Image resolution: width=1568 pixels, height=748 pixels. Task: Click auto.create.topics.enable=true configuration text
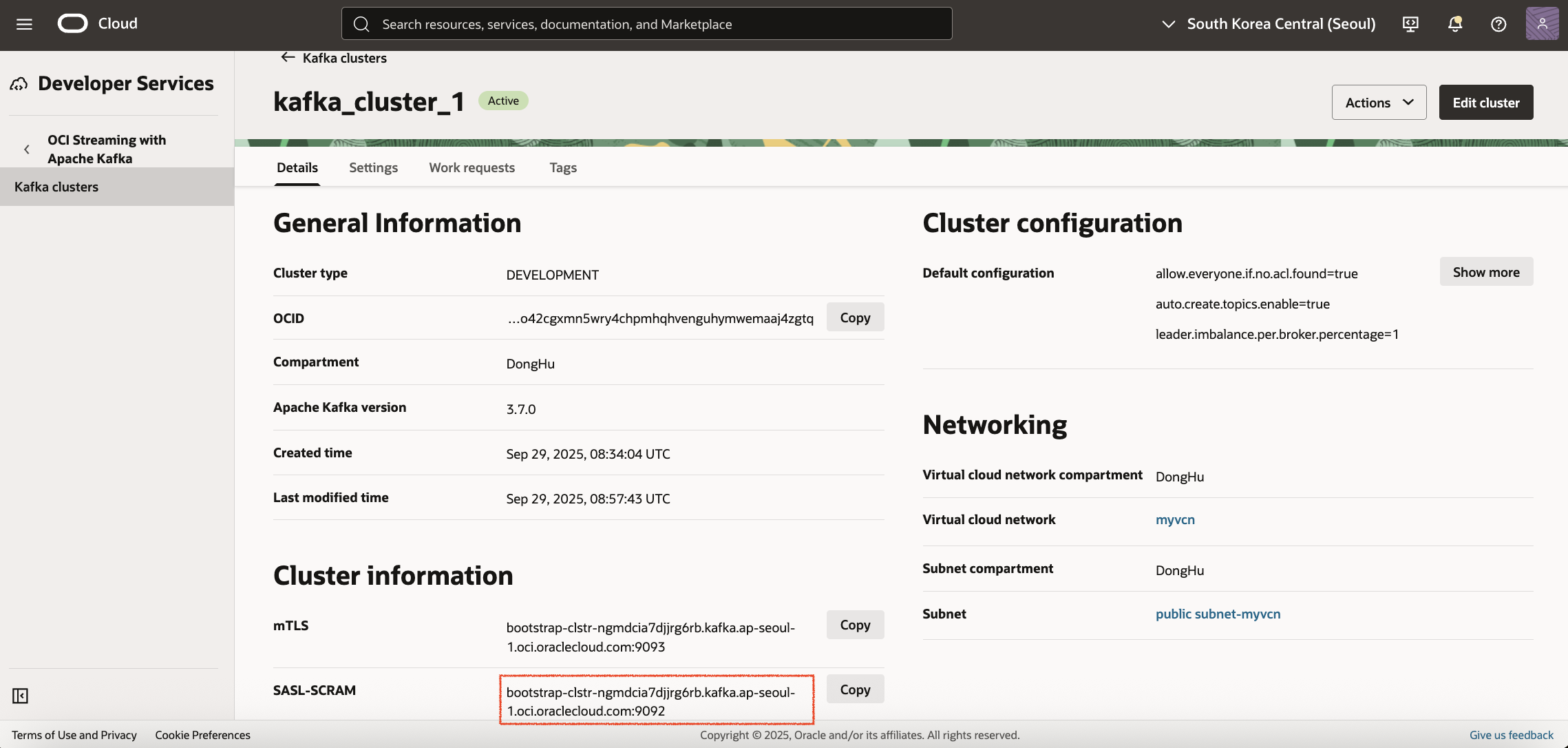click(x=1242, y=304)
